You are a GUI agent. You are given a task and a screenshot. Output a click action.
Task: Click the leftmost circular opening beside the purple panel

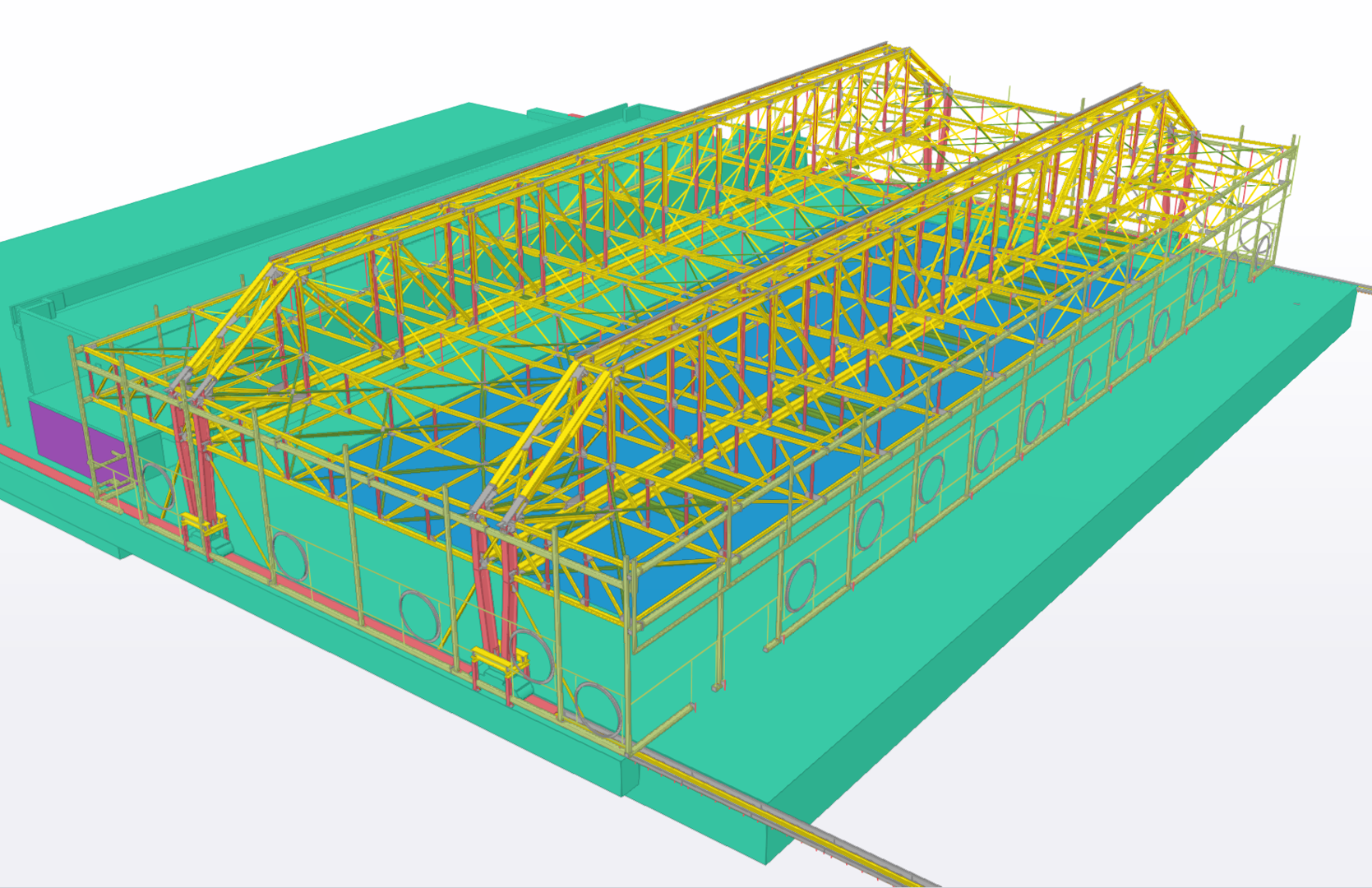click(156, 487)
